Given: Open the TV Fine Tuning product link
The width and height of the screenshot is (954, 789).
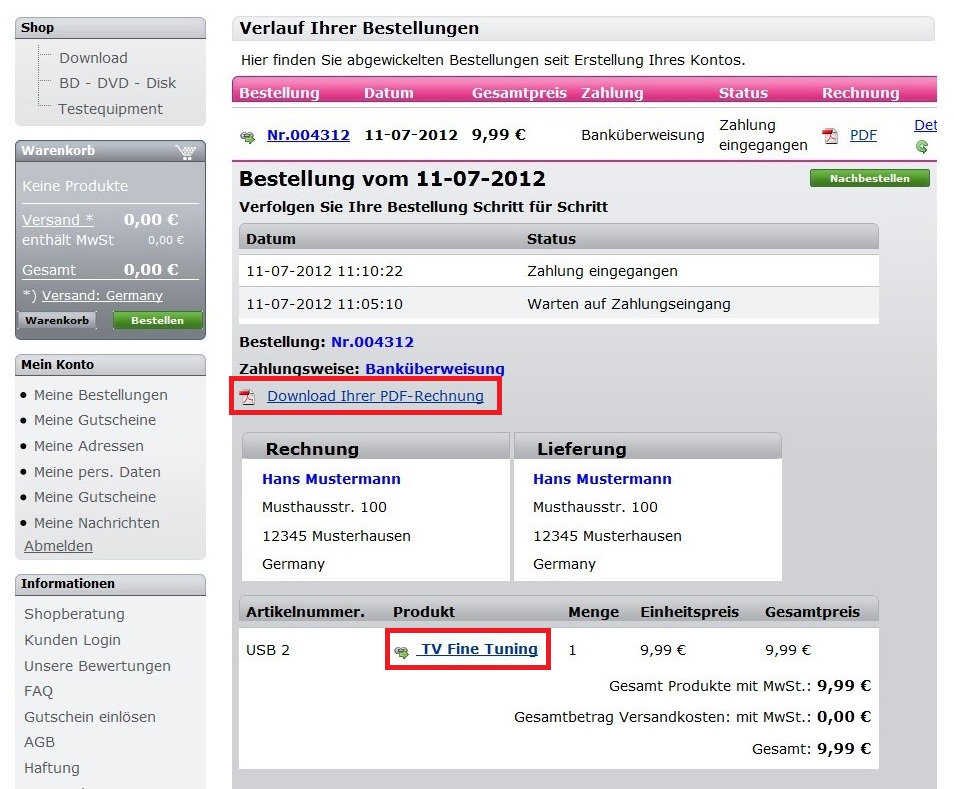Looking at the screenshot, I should pos(479,650).
